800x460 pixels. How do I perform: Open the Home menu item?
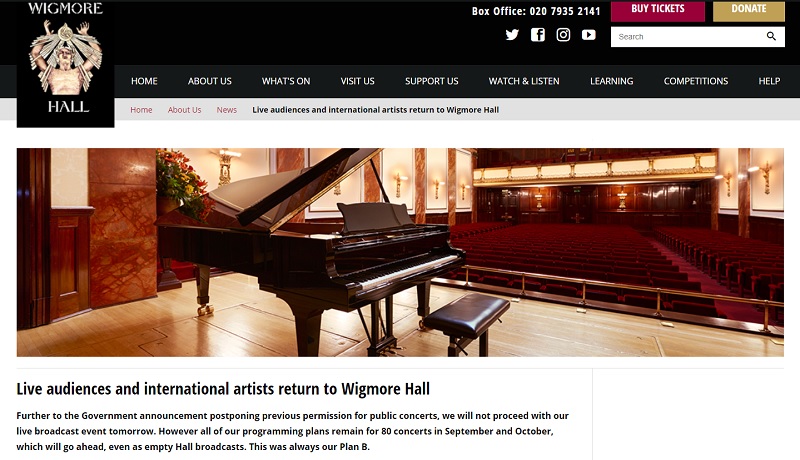tap(144, 81)
